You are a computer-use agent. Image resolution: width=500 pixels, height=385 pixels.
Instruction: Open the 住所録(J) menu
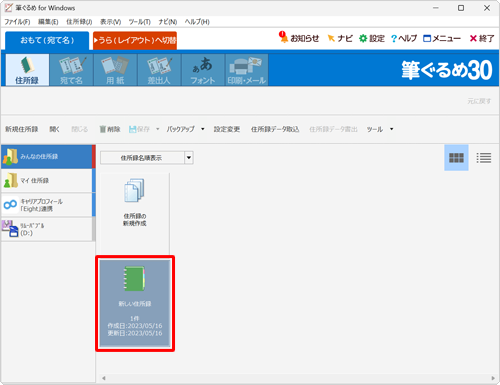pyautogui.click(x=79, y=22)
